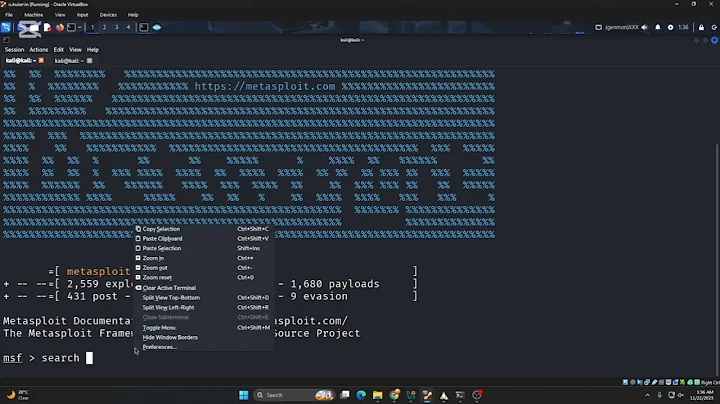Image resolution: width=720 pixels, height=404 pixels.
Task: Click the Windows taskbar Search box
Action: tap(294, 395)
